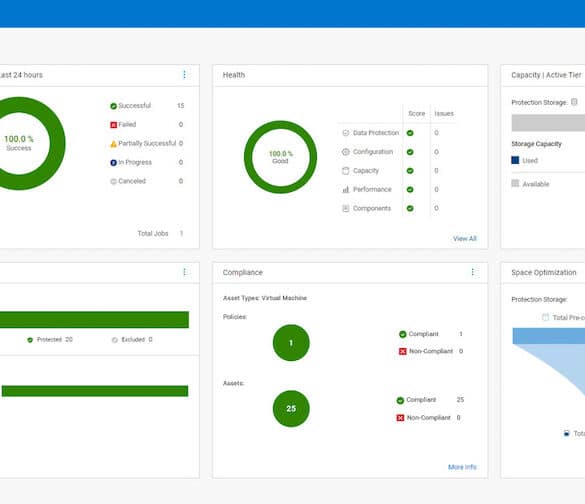Click Capacity row green score checkmark

coord(410,171)
